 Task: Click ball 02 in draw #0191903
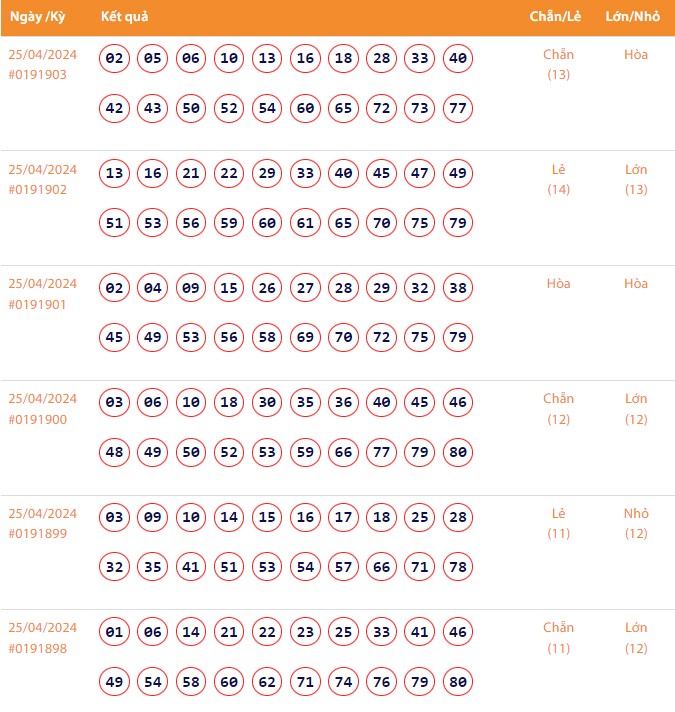point(115,59)
